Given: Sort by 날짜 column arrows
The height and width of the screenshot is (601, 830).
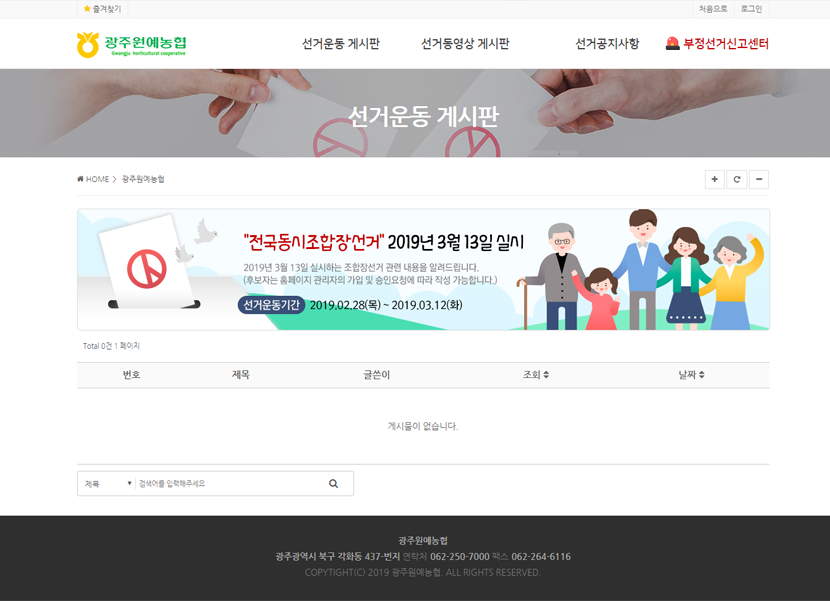Looking at the screenshot, I should tap(702, 375).
